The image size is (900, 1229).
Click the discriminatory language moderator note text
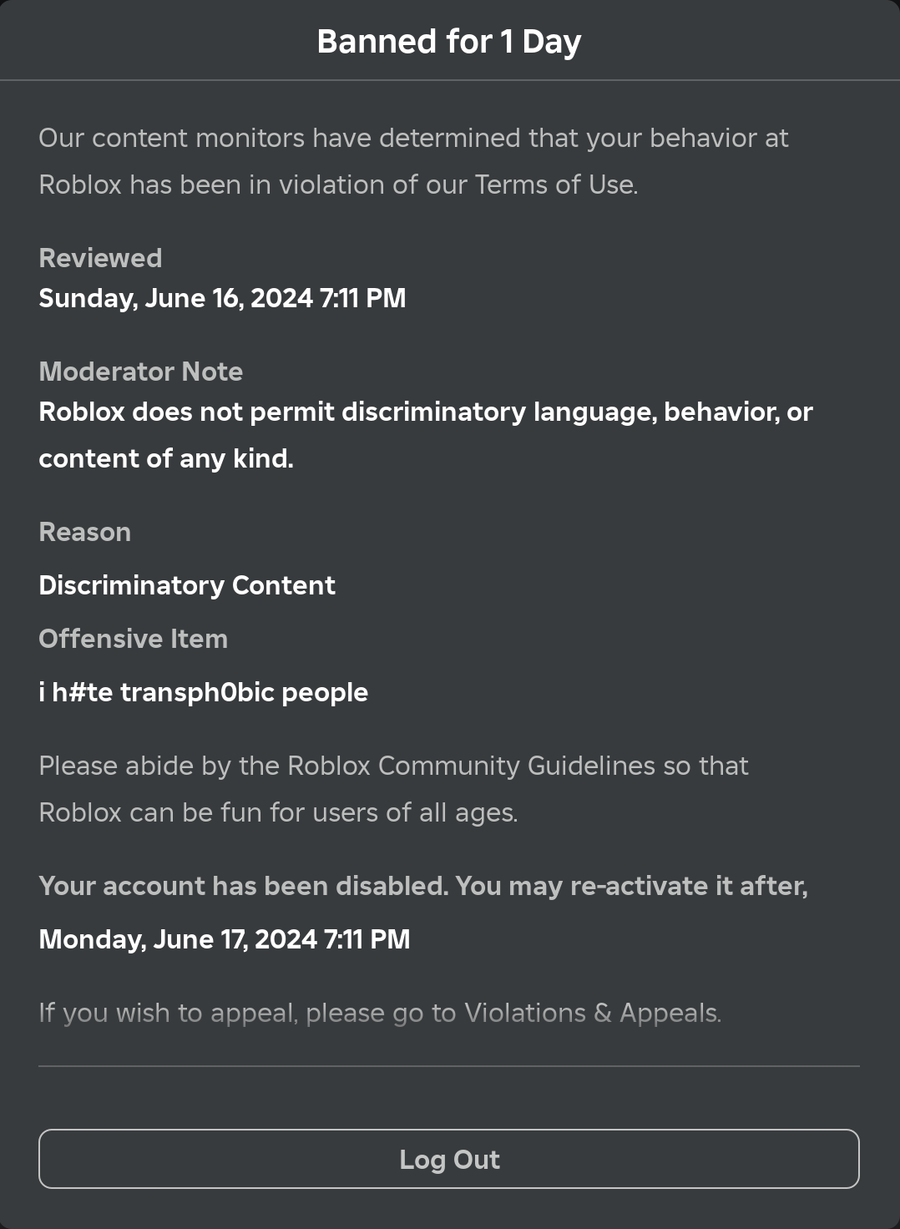pyautogui.click(x=425, y=435)
